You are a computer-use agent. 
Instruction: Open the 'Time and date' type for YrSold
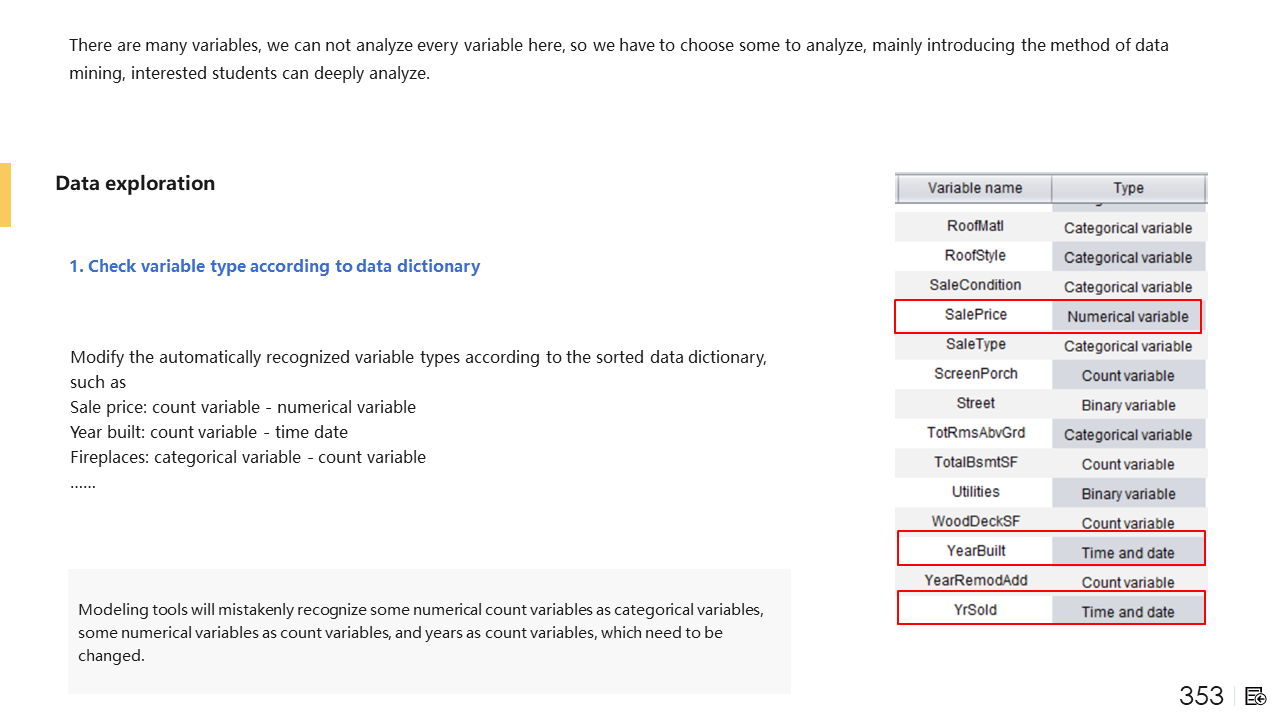point(1127,611)
